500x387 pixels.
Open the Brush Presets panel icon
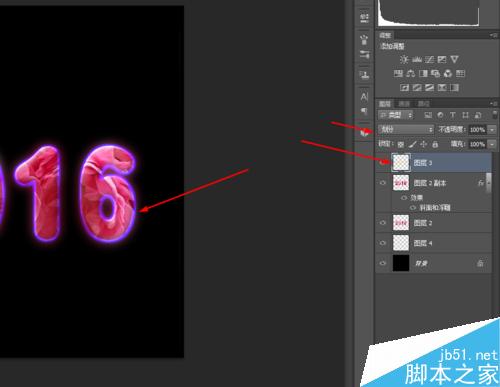click(x=364, y=54)
